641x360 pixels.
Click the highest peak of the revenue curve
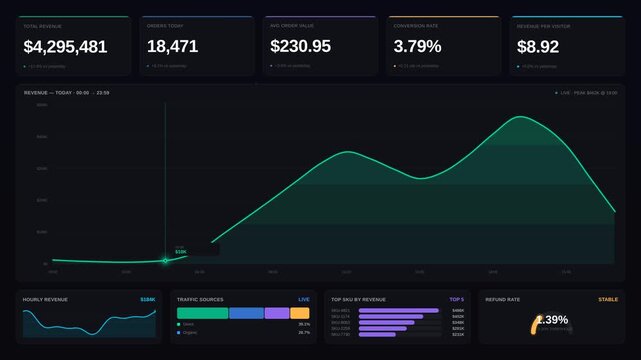pyautogui.click(x=520, y=117)
